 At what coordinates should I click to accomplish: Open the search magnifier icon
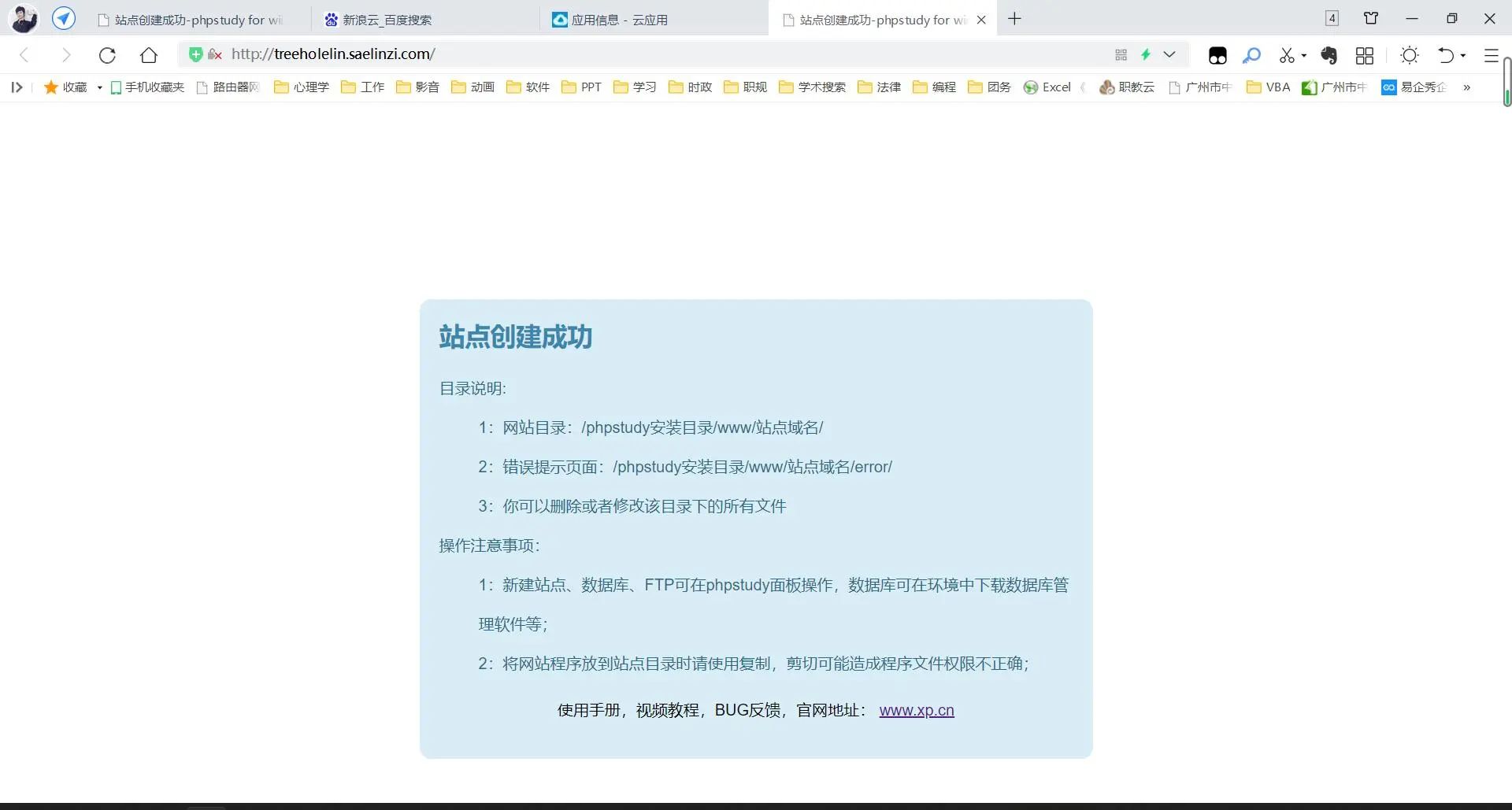(1251, 55)
